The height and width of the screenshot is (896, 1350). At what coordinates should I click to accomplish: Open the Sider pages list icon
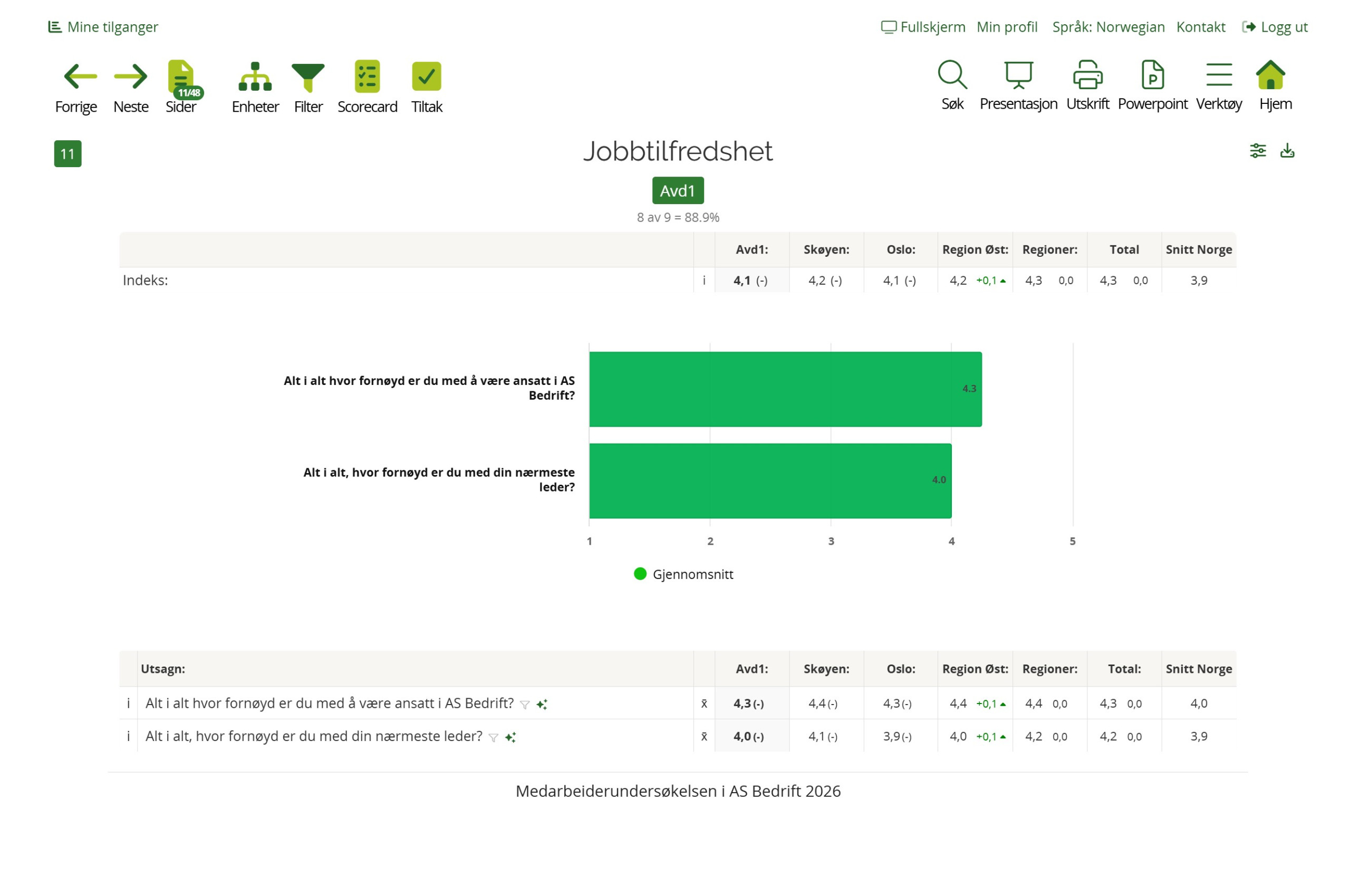point(180,76)
